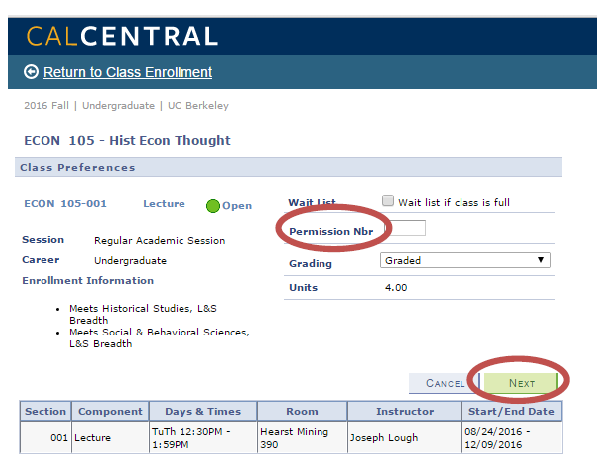Click the Class Preferences section header
This screenshot has height=468, width=615.
pos(288,168)
